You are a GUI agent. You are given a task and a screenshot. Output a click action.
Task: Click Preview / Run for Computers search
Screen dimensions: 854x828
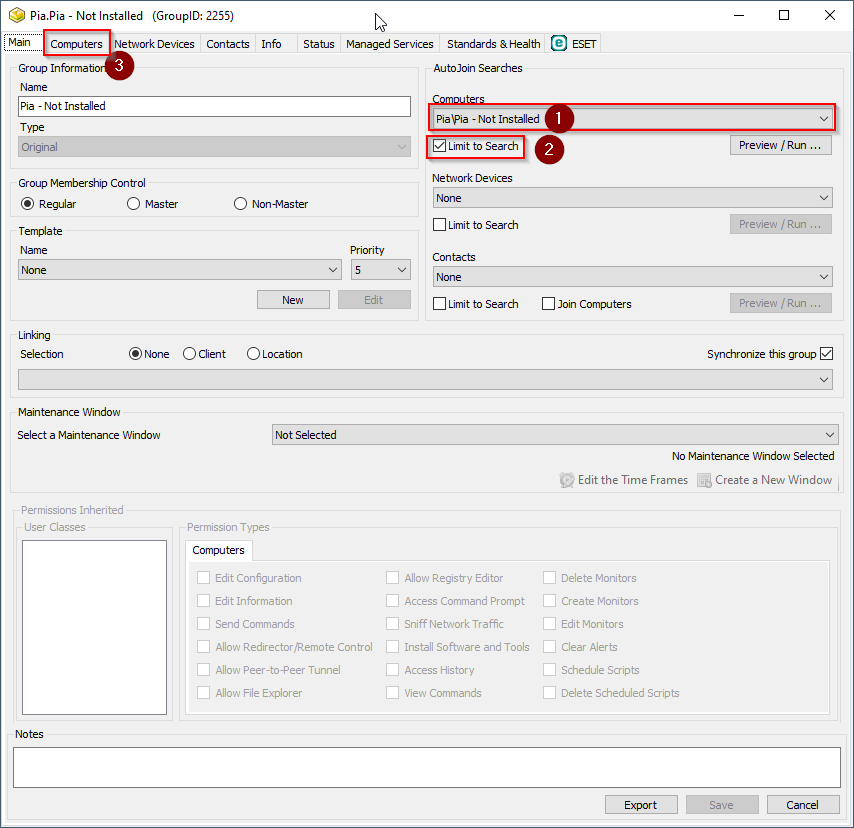point(780,145)
